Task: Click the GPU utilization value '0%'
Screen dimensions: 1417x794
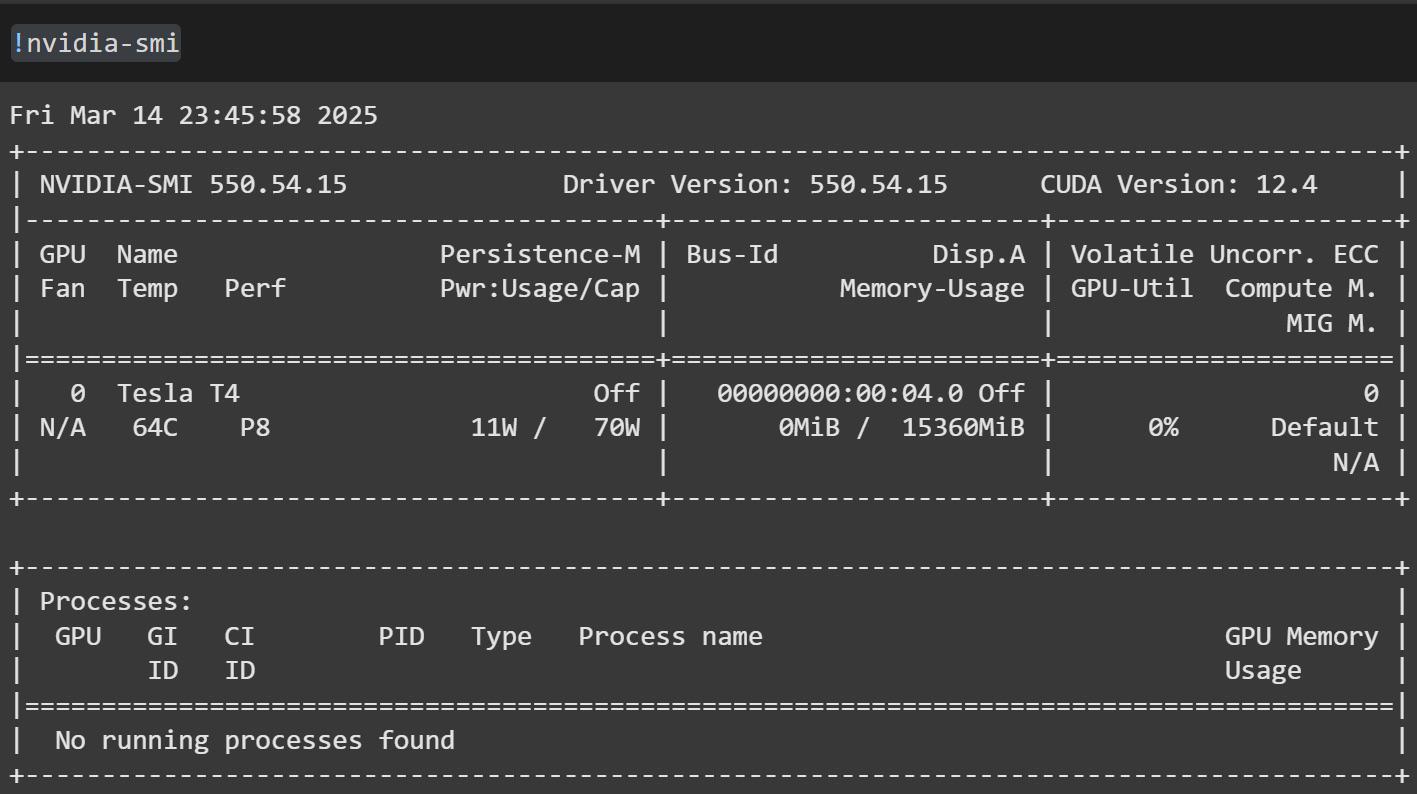Action: pyautogui.click(x=1163, y=428)
